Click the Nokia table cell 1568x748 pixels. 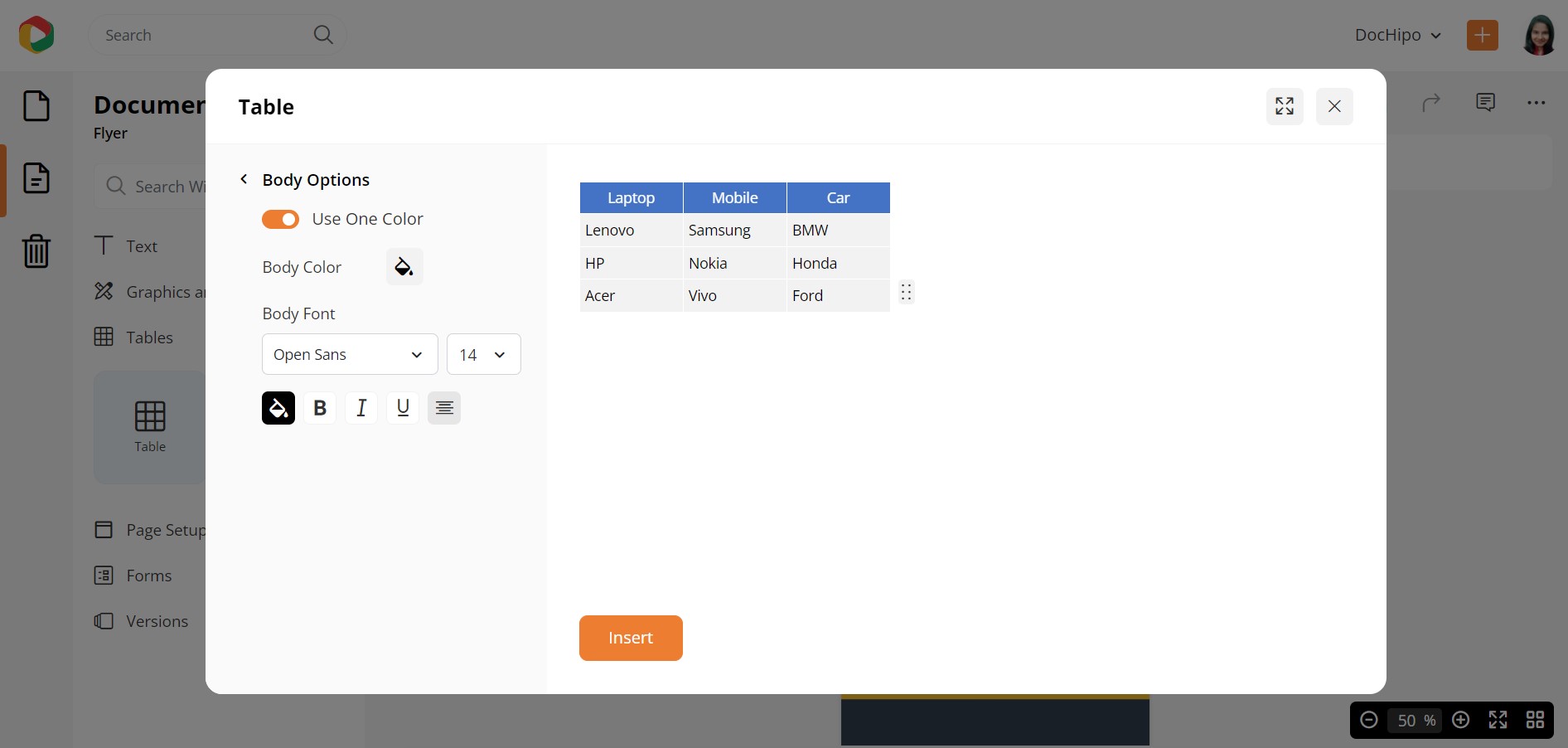[735, 263]
